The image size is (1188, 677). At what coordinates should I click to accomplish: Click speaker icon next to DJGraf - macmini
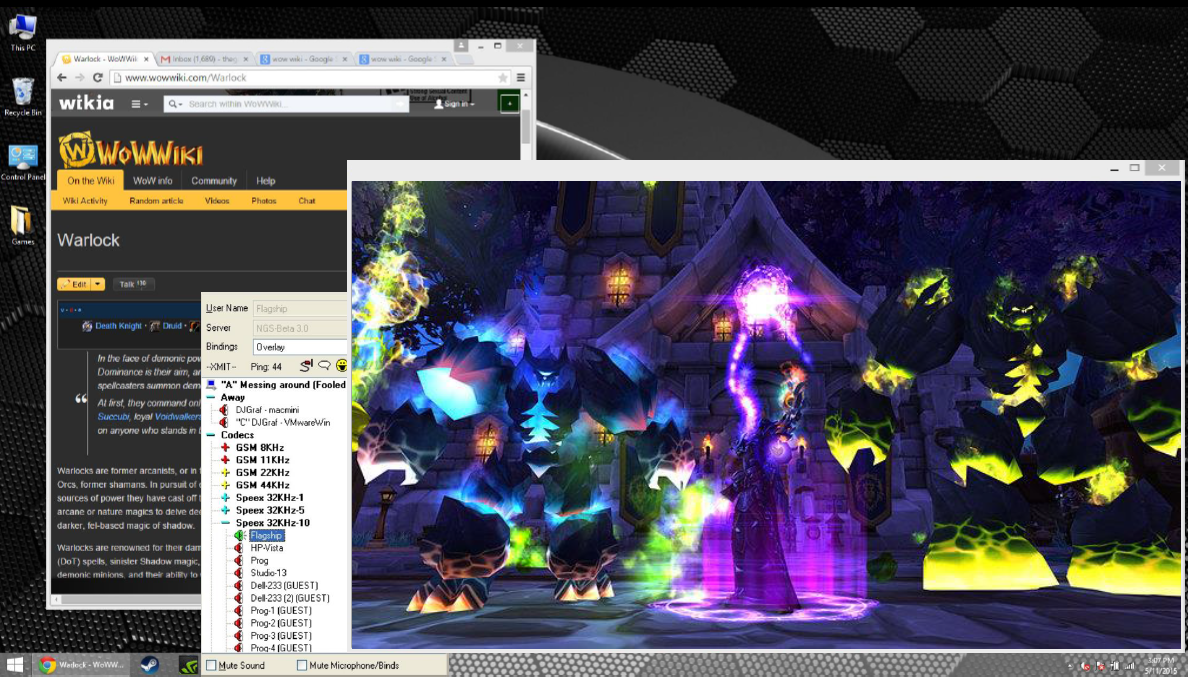click(x=224, y=410)
